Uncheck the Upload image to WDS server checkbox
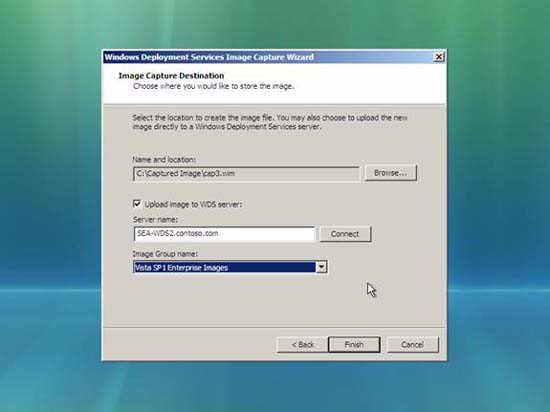 pos(137,204)
